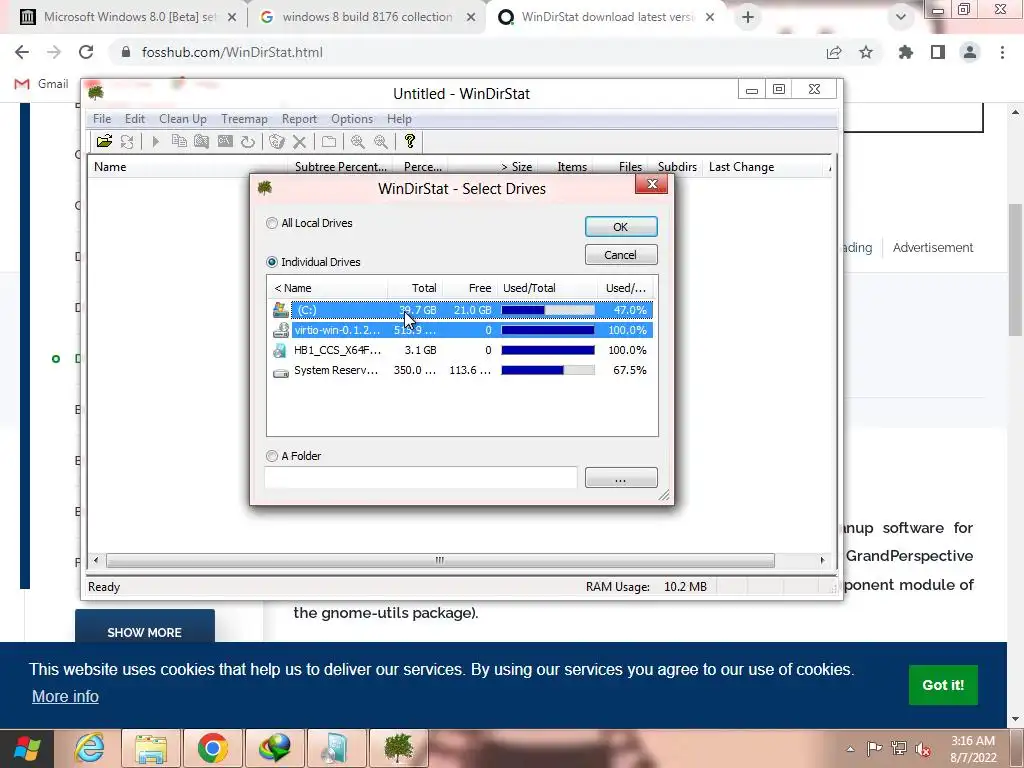Click the Zoom In magnifier toolbar icon
1024x768 pixels.
click(357, 141)
